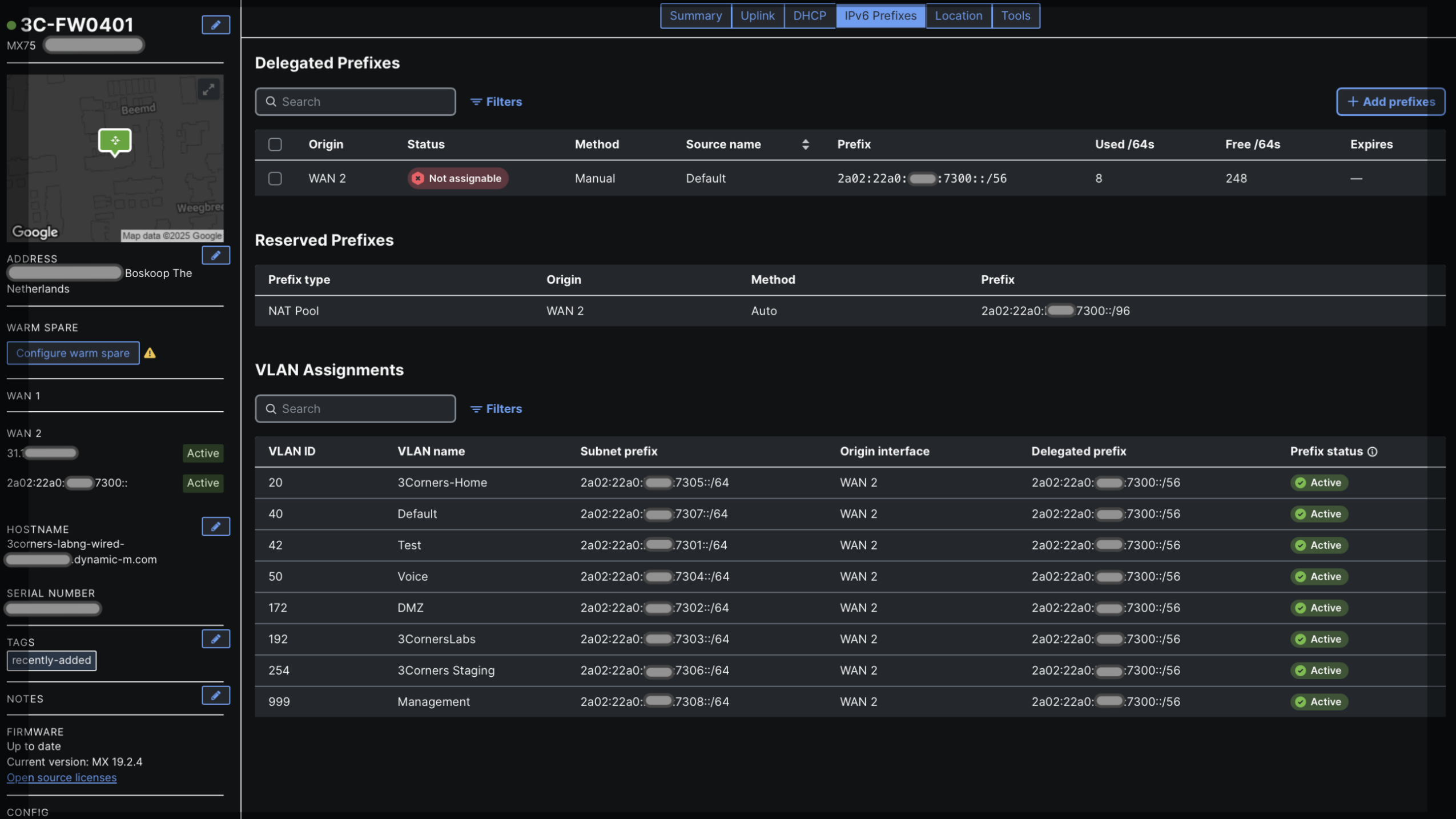Click the VLAN name 3CornersLabs
Viewport: 1456px width, 819px height.
click(436, 639)
